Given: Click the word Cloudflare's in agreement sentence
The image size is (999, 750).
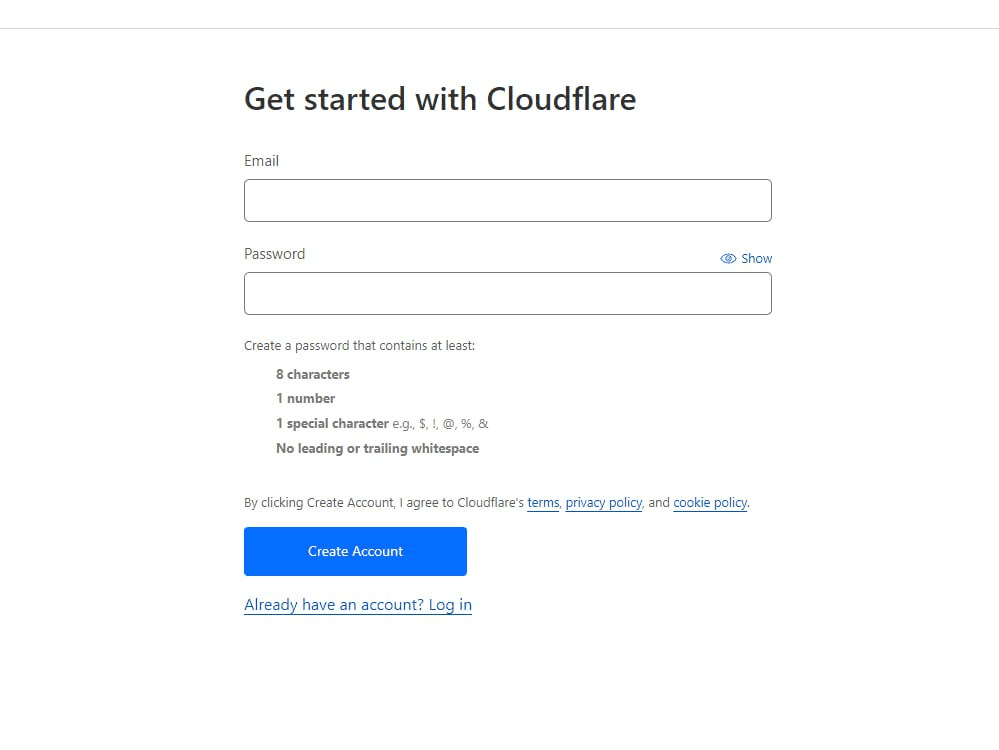Looking at the screenshot, I should (491, 503).
